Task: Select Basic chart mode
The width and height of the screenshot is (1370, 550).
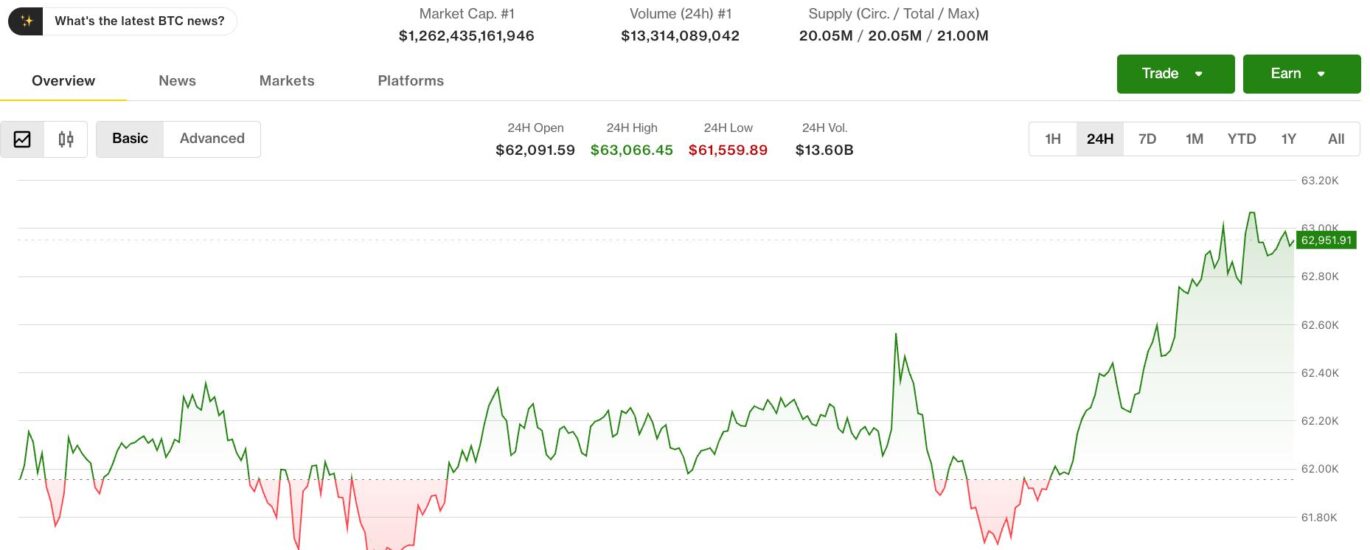Action: 130,139
